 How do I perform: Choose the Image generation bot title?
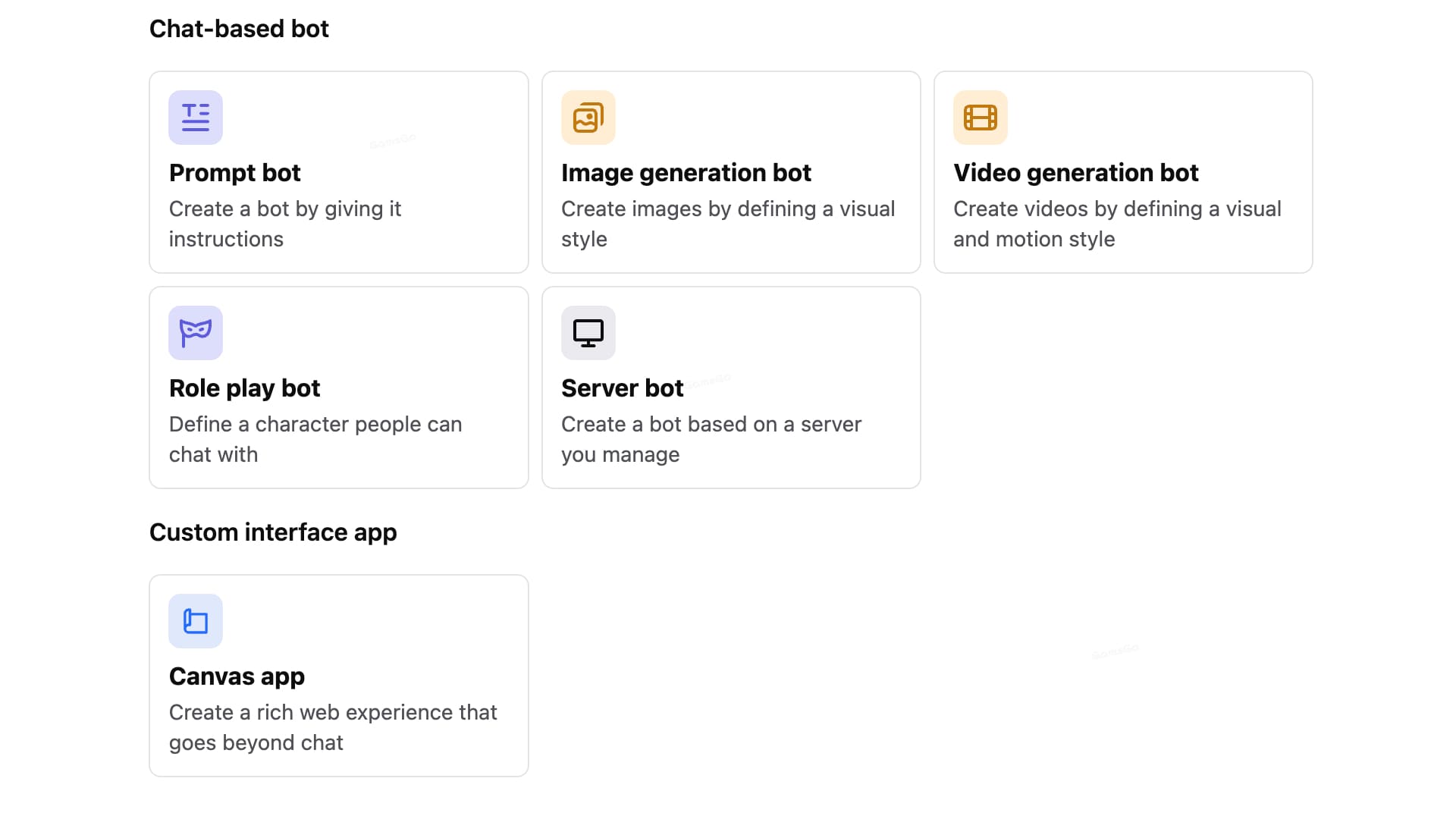coord(686,173)
